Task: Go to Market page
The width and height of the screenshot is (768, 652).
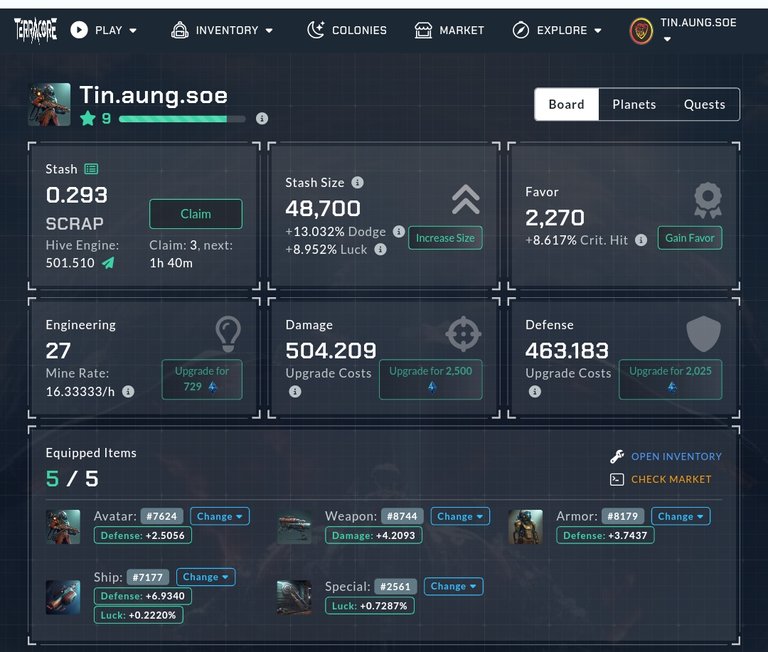Action: tap(449, 30)
